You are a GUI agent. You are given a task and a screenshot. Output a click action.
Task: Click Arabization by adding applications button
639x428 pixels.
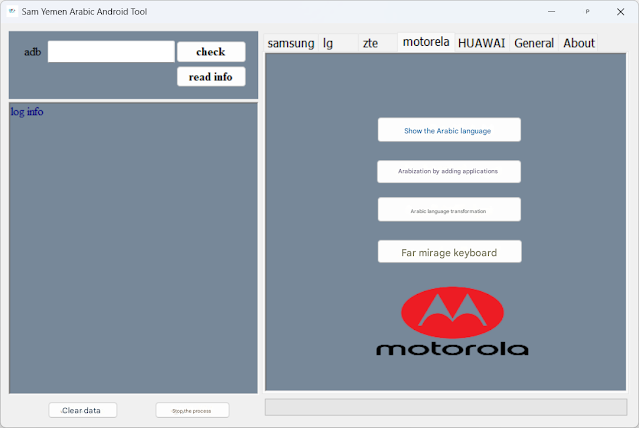pos(449,172)
